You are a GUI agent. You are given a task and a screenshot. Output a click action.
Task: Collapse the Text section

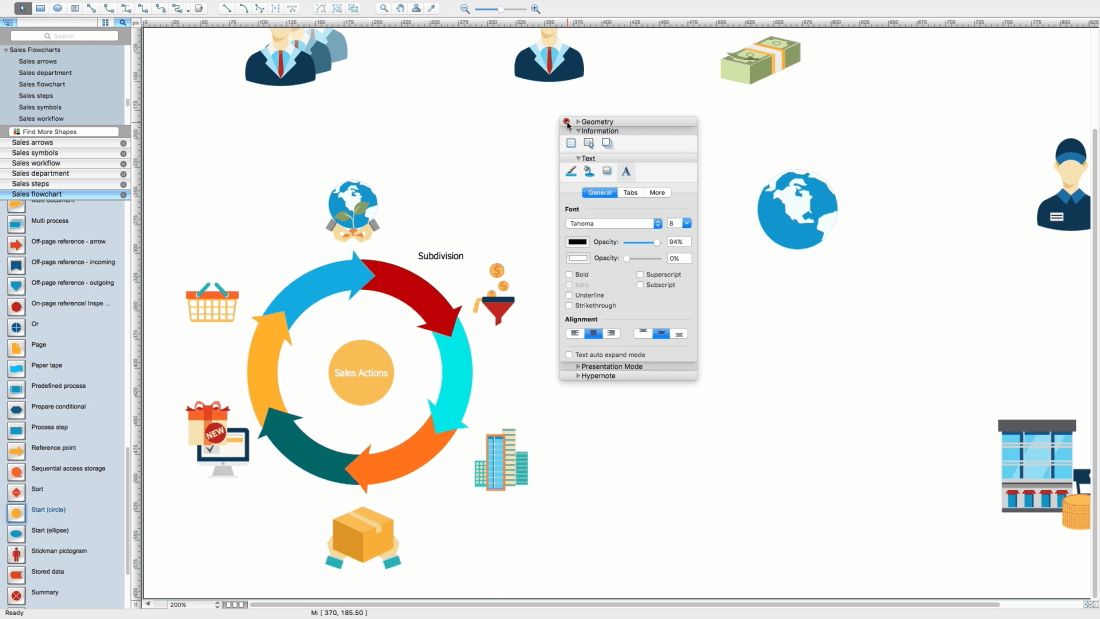[578, 159]
